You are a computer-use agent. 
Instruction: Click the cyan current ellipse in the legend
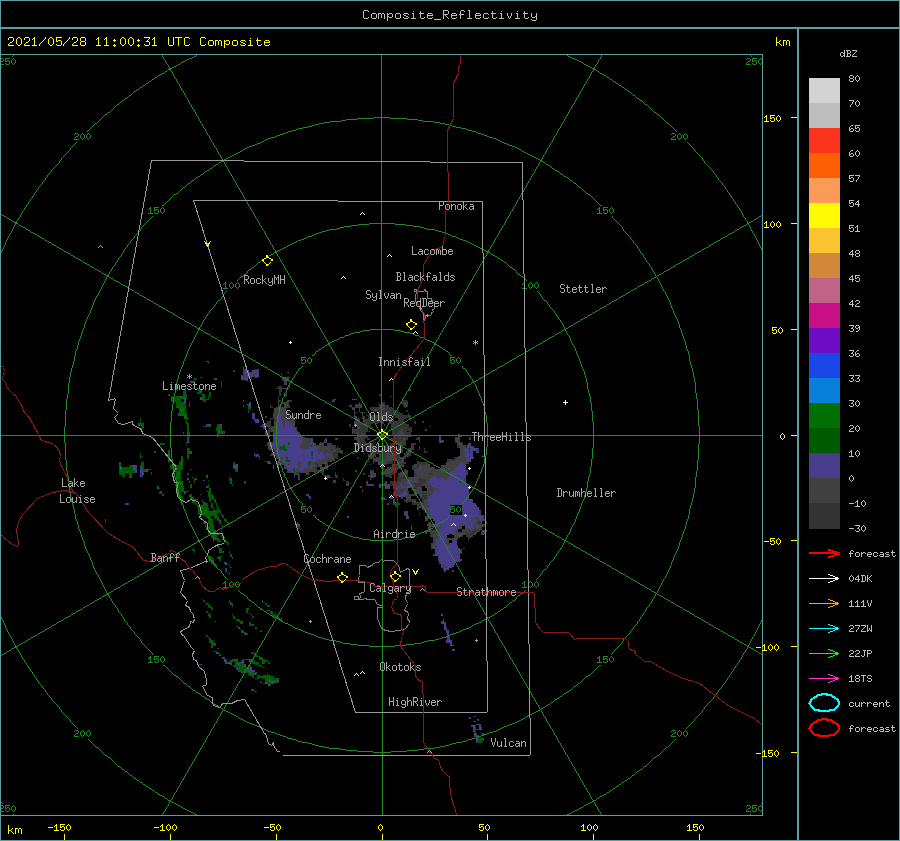tap(824, 703)
